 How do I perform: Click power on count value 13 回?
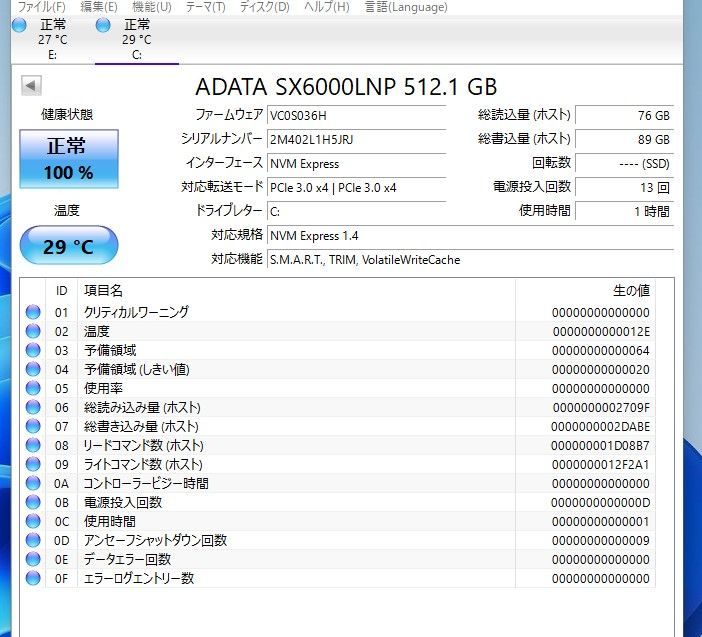pos(624,188)
